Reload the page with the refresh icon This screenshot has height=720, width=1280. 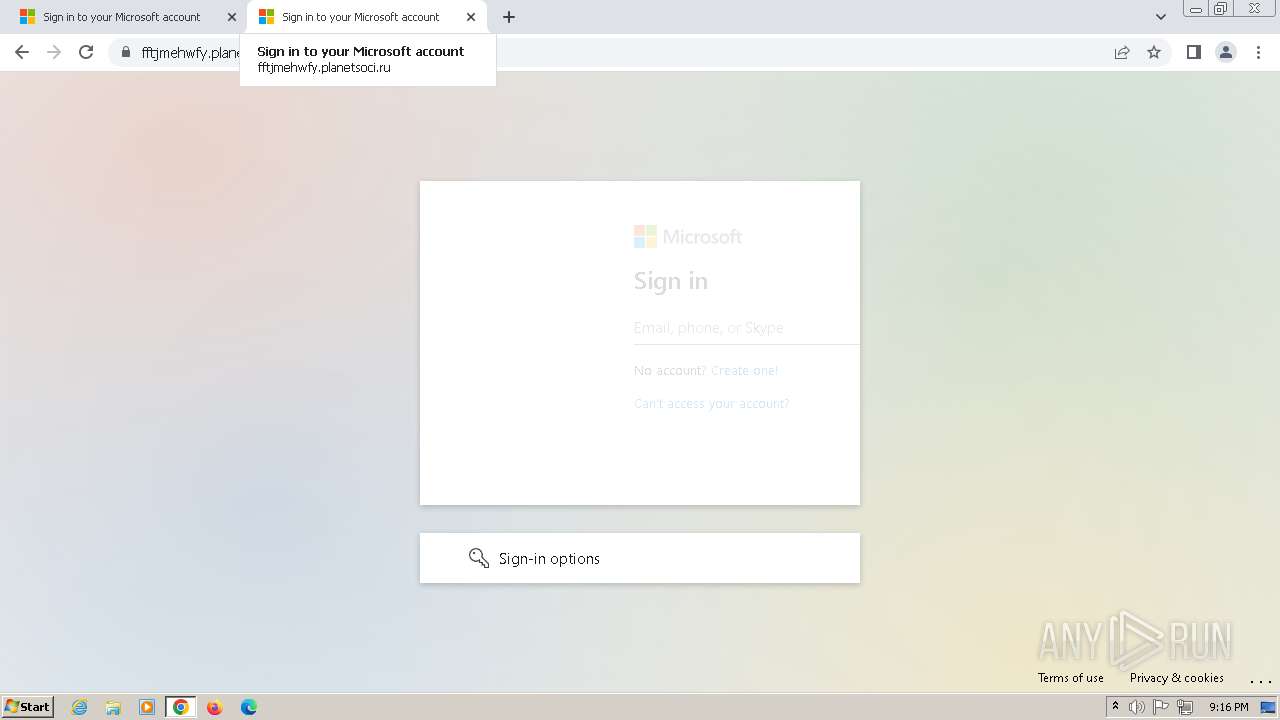[86, 52]
